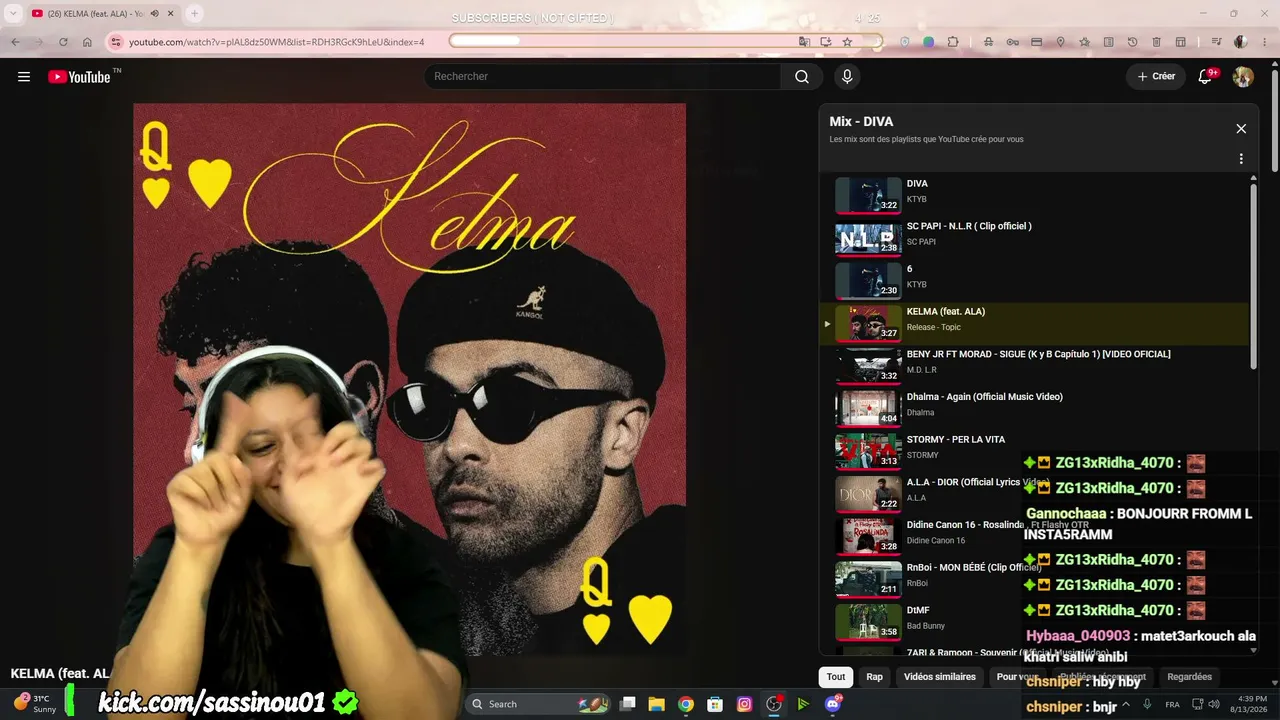
Task: Reload the page with the browser refresh icon
Action: [63, 42]
